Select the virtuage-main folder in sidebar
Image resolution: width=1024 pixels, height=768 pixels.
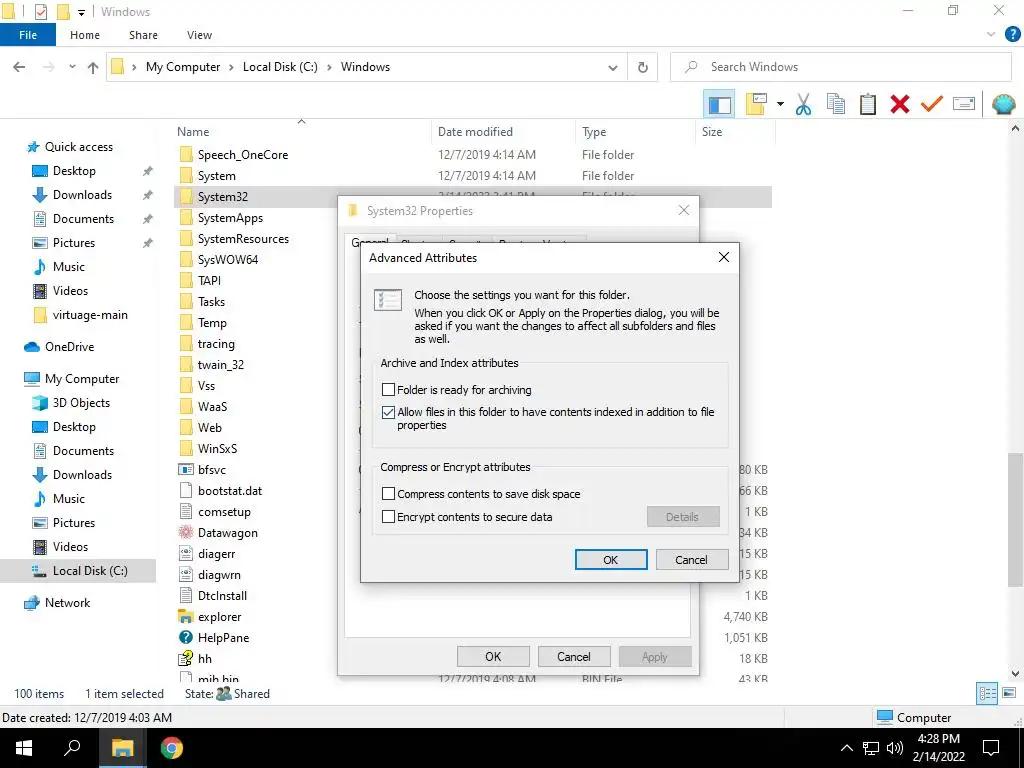[x=90, y=315]
